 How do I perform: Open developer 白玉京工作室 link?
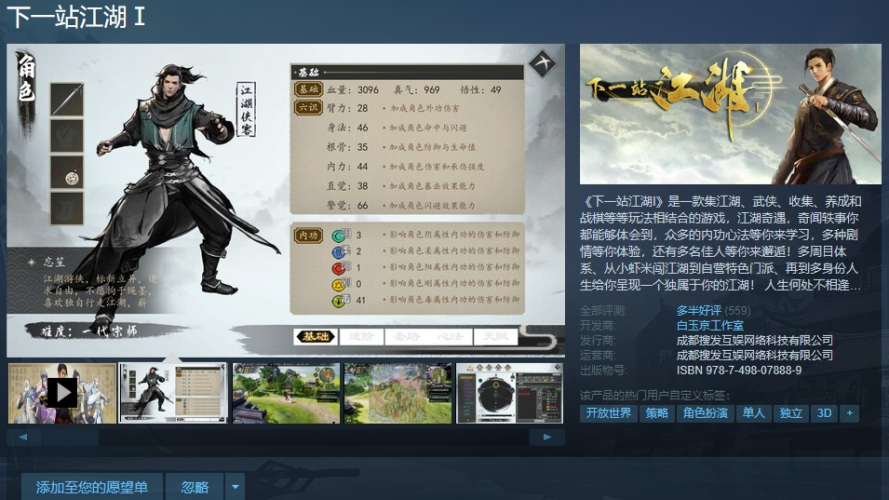coord(710,326)
